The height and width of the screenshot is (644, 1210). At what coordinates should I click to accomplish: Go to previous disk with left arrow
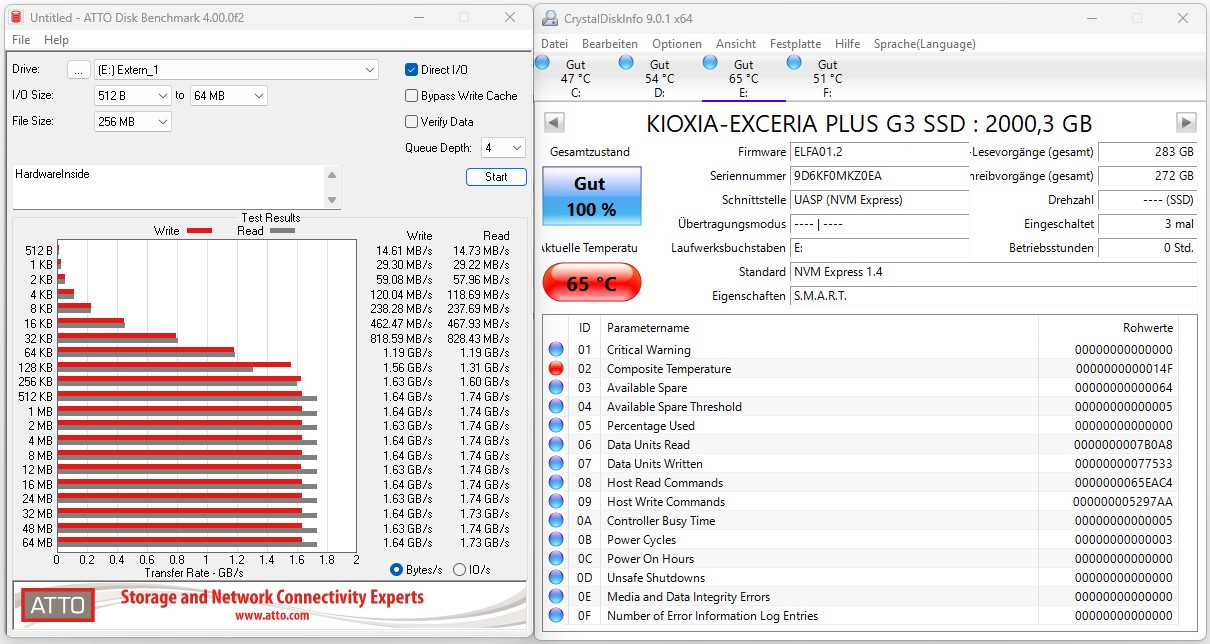(x=554, y=123)
